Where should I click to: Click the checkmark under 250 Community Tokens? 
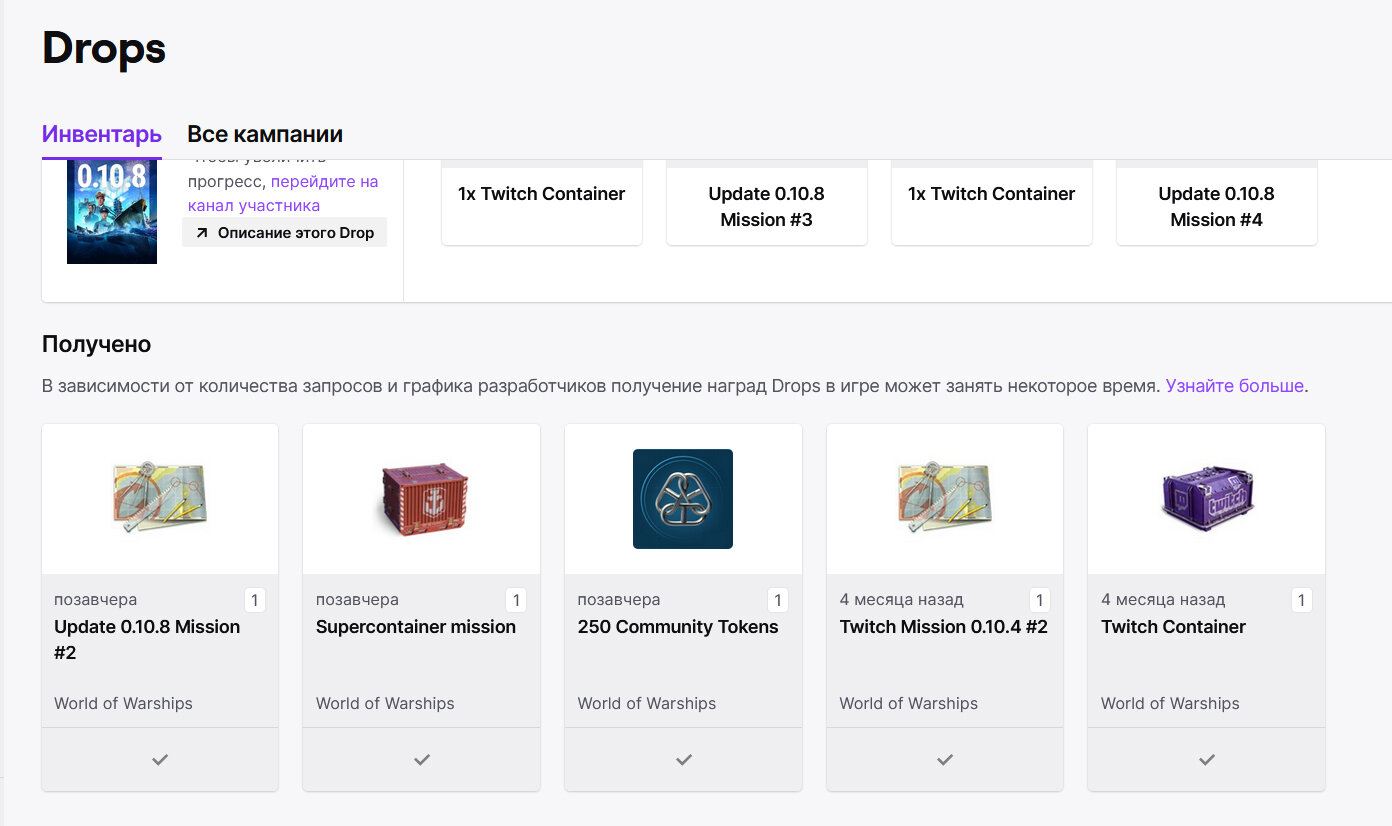tap(684, 760)
